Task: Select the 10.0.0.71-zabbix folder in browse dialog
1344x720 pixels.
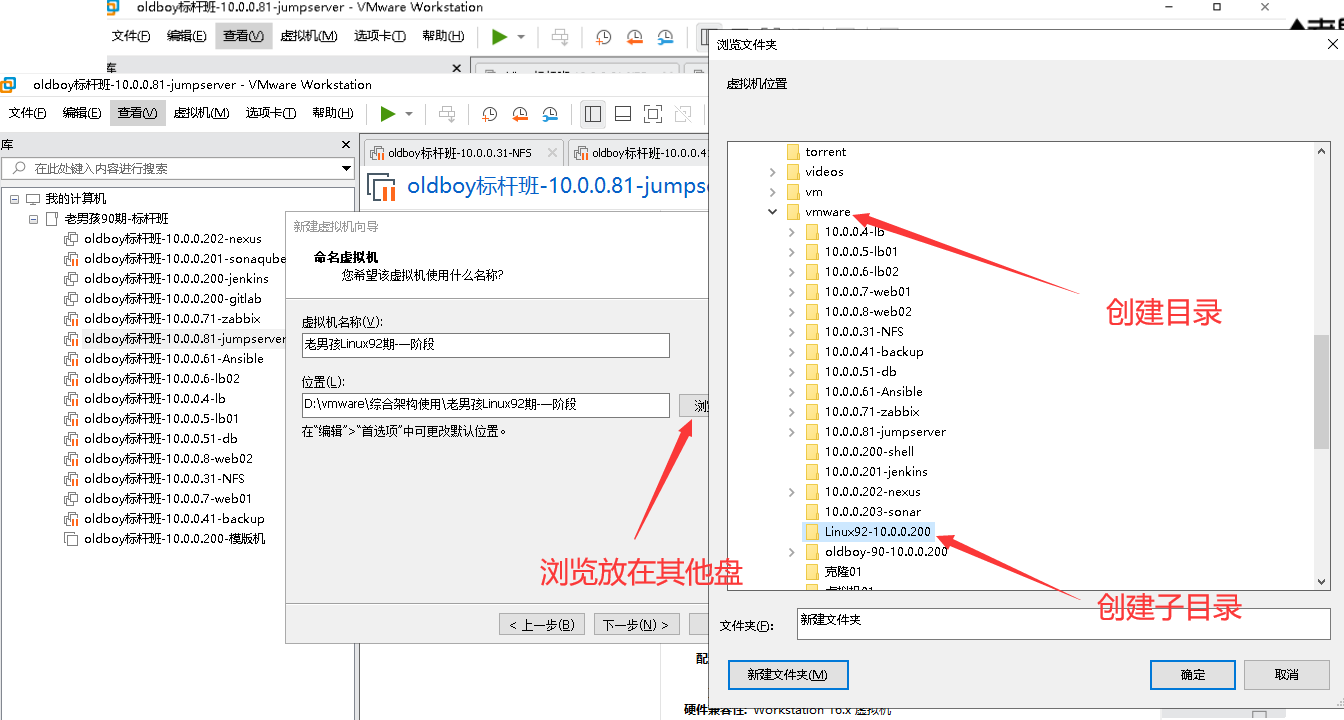Action: click(871, 412)
